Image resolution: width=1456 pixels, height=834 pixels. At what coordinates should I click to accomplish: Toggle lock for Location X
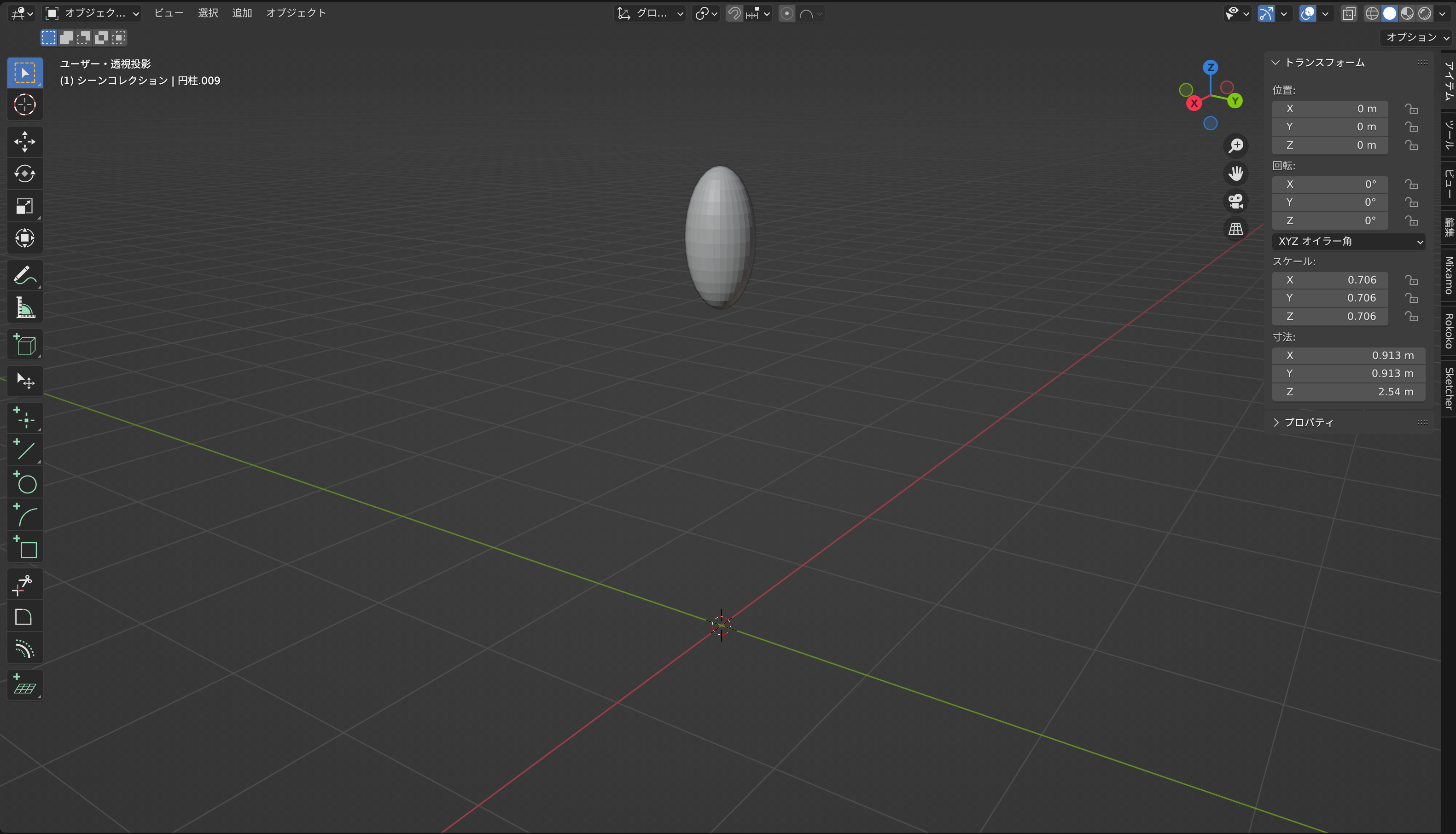[x=1411, y=108]
